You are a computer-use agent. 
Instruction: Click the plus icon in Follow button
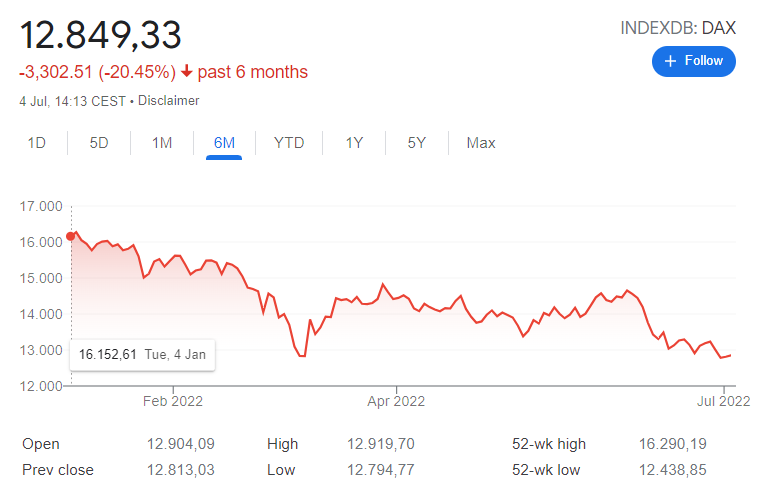(671, 61)
